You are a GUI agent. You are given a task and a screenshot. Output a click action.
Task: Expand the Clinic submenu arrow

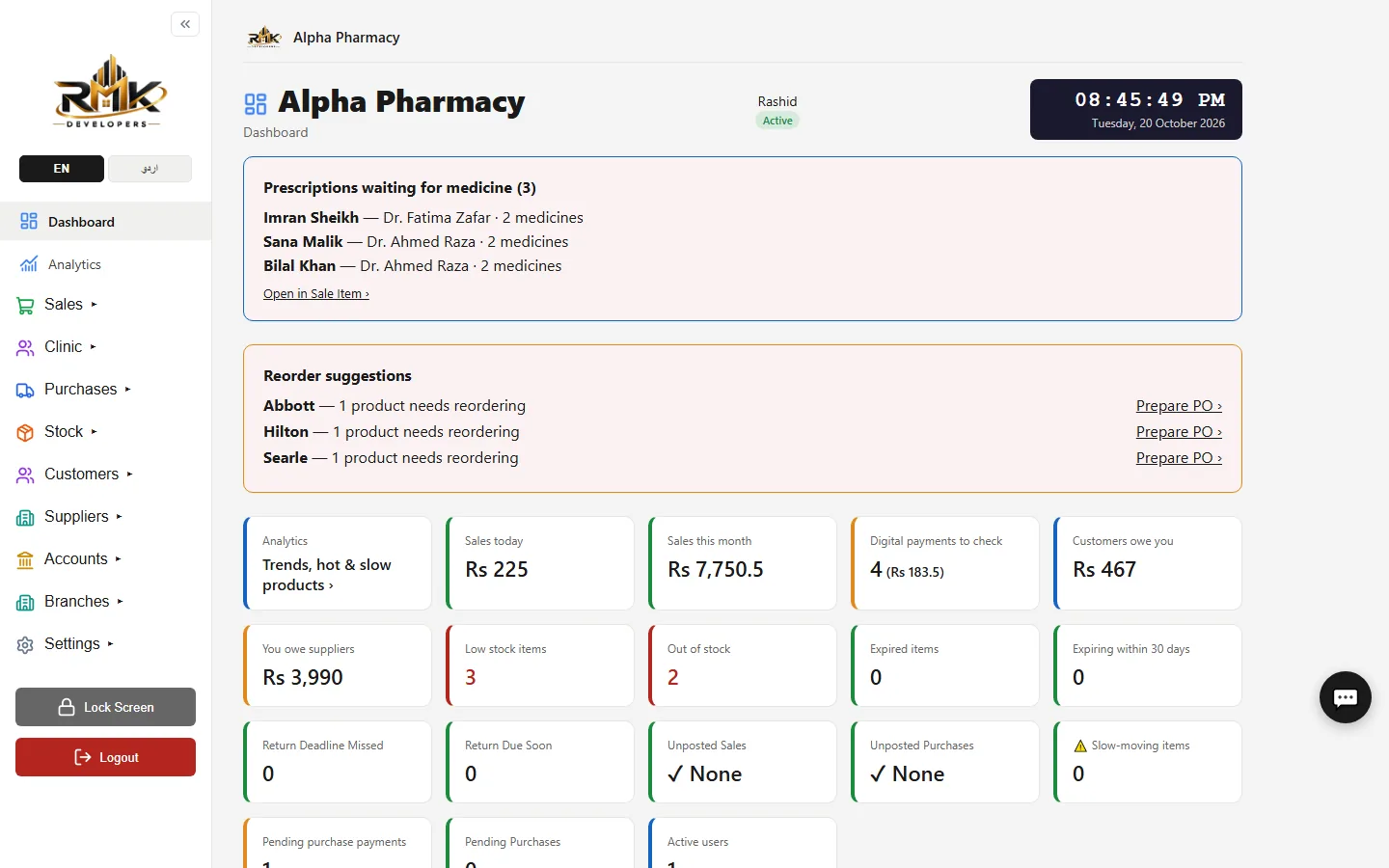click(x=93, y=347)
